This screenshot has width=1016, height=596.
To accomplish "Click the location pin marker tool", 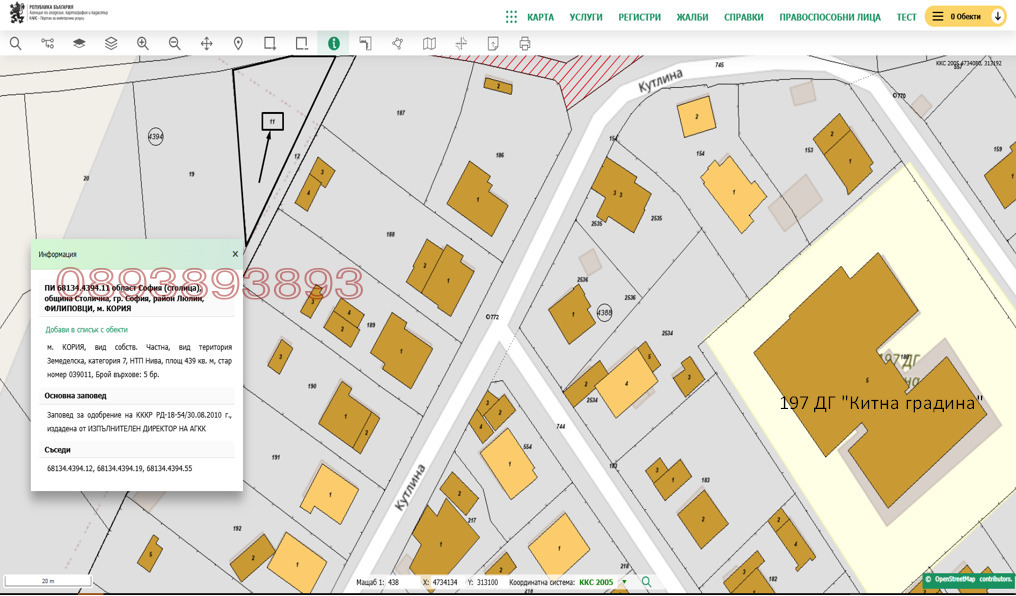I will 238,44.
